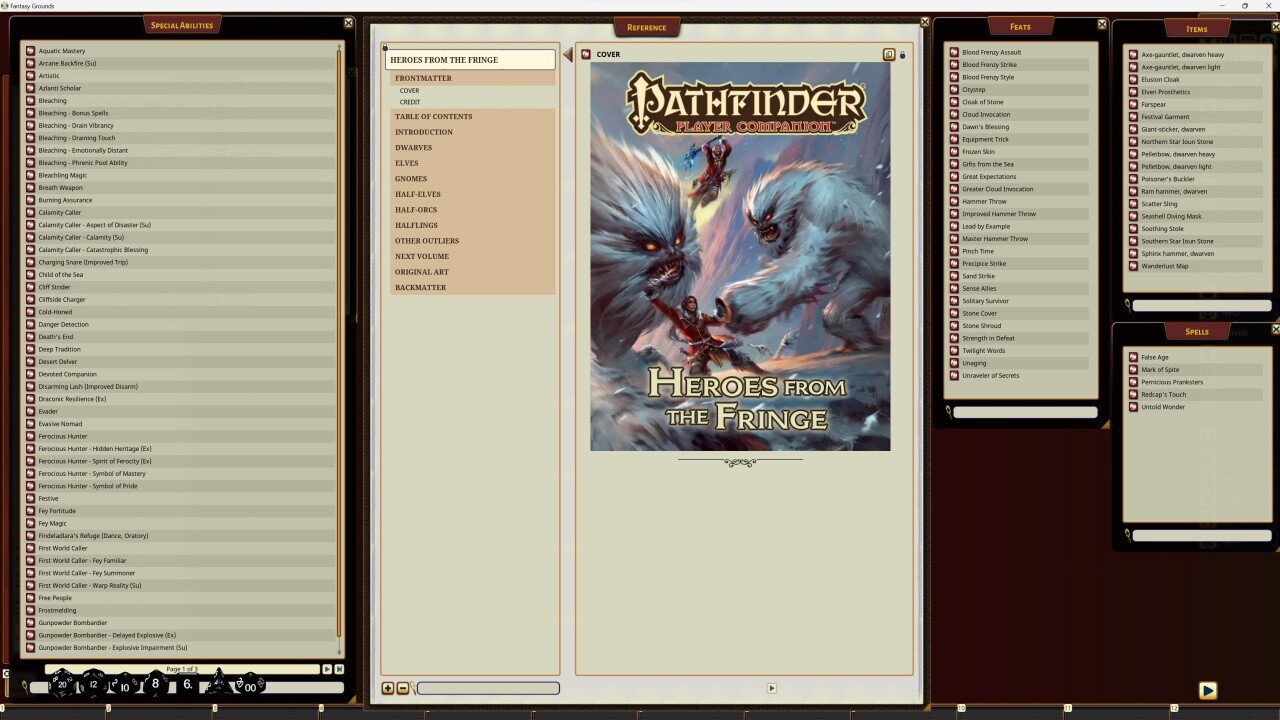This screenshot has height=720, width=1280.
Task: Click the d12 die
Action: click(94, 684)
